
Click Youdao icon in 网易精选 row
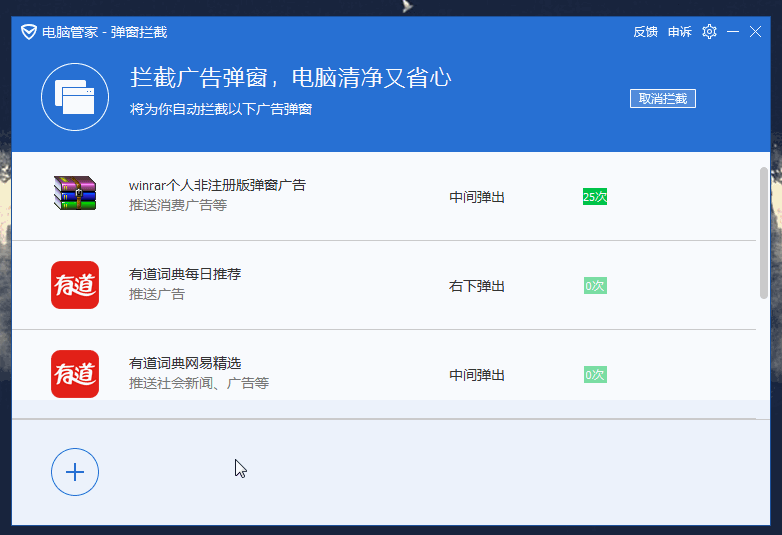[75, 374]
